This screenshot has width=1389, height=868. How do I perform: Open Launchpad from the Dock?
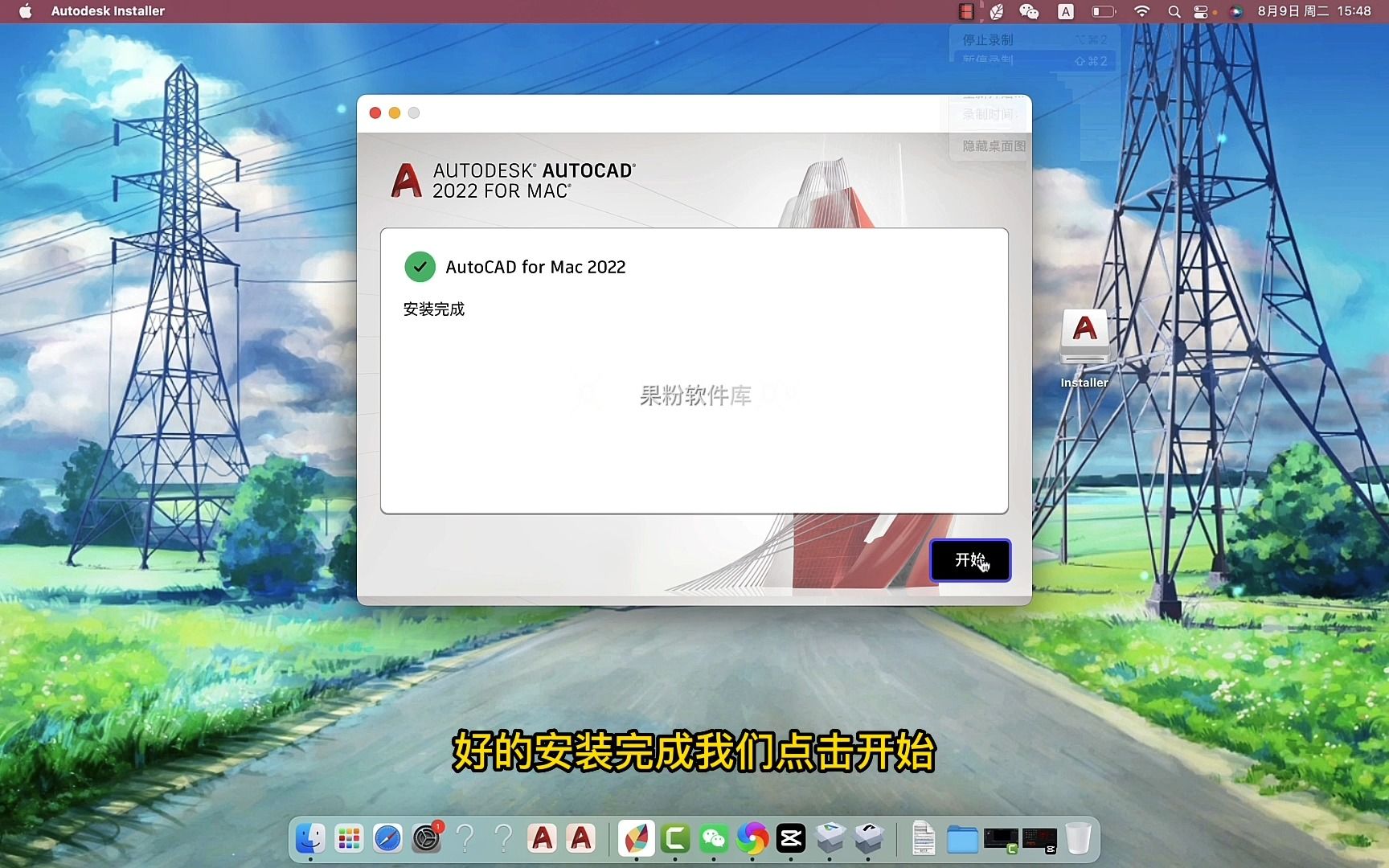(x=349, y=838)
